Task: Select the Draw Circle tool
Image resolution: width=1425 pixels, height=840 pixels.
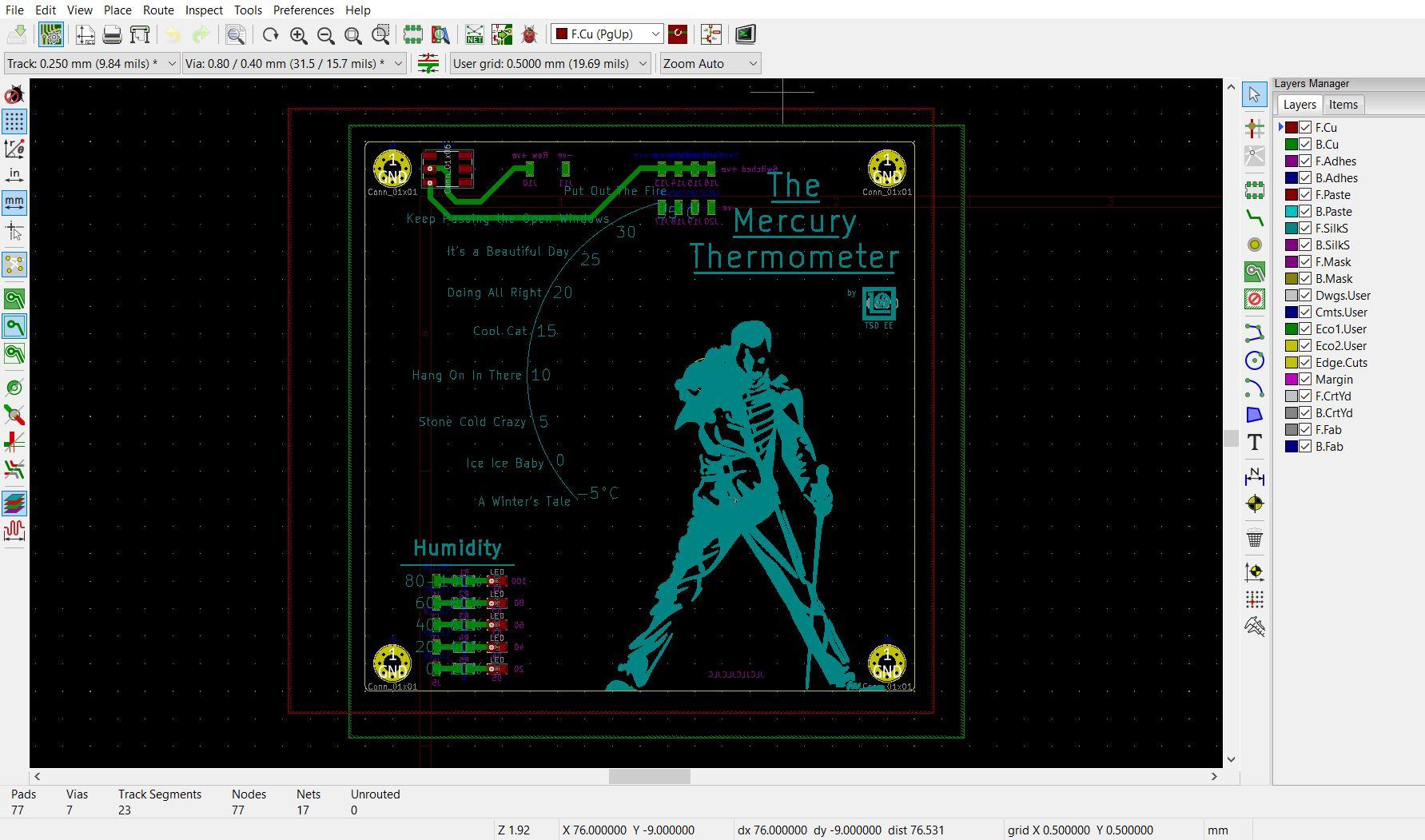Action: coord(1255,360)
